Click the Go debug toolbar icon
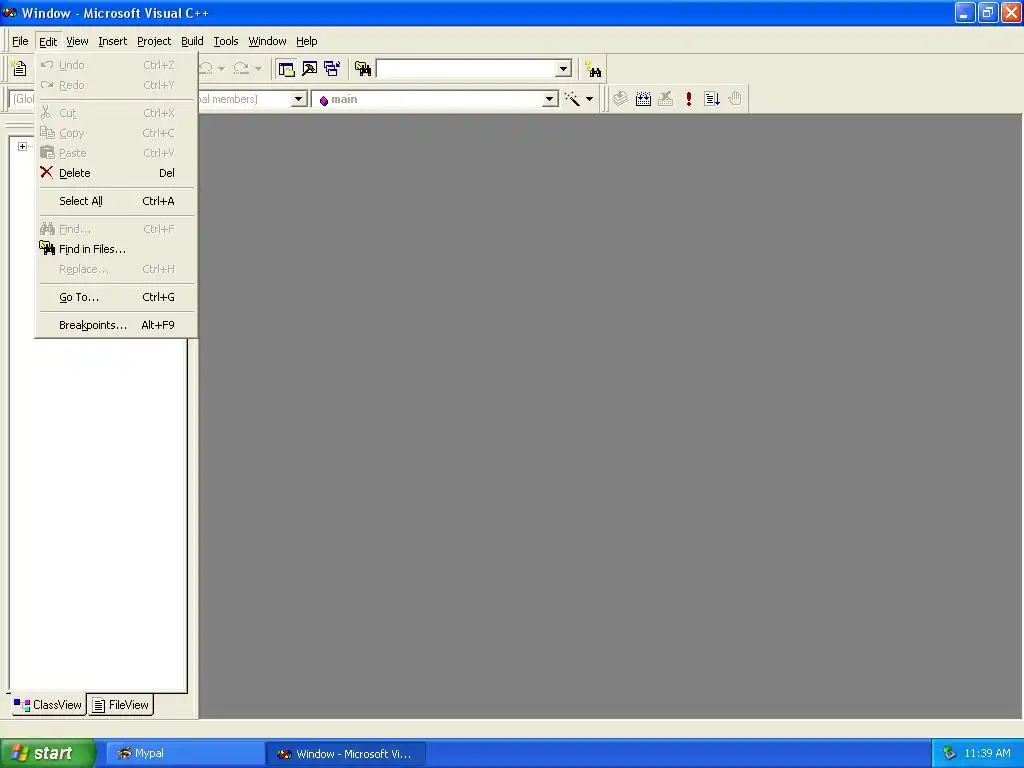Viewport: 1024px width, 768px height. click(x=712, y=99)
